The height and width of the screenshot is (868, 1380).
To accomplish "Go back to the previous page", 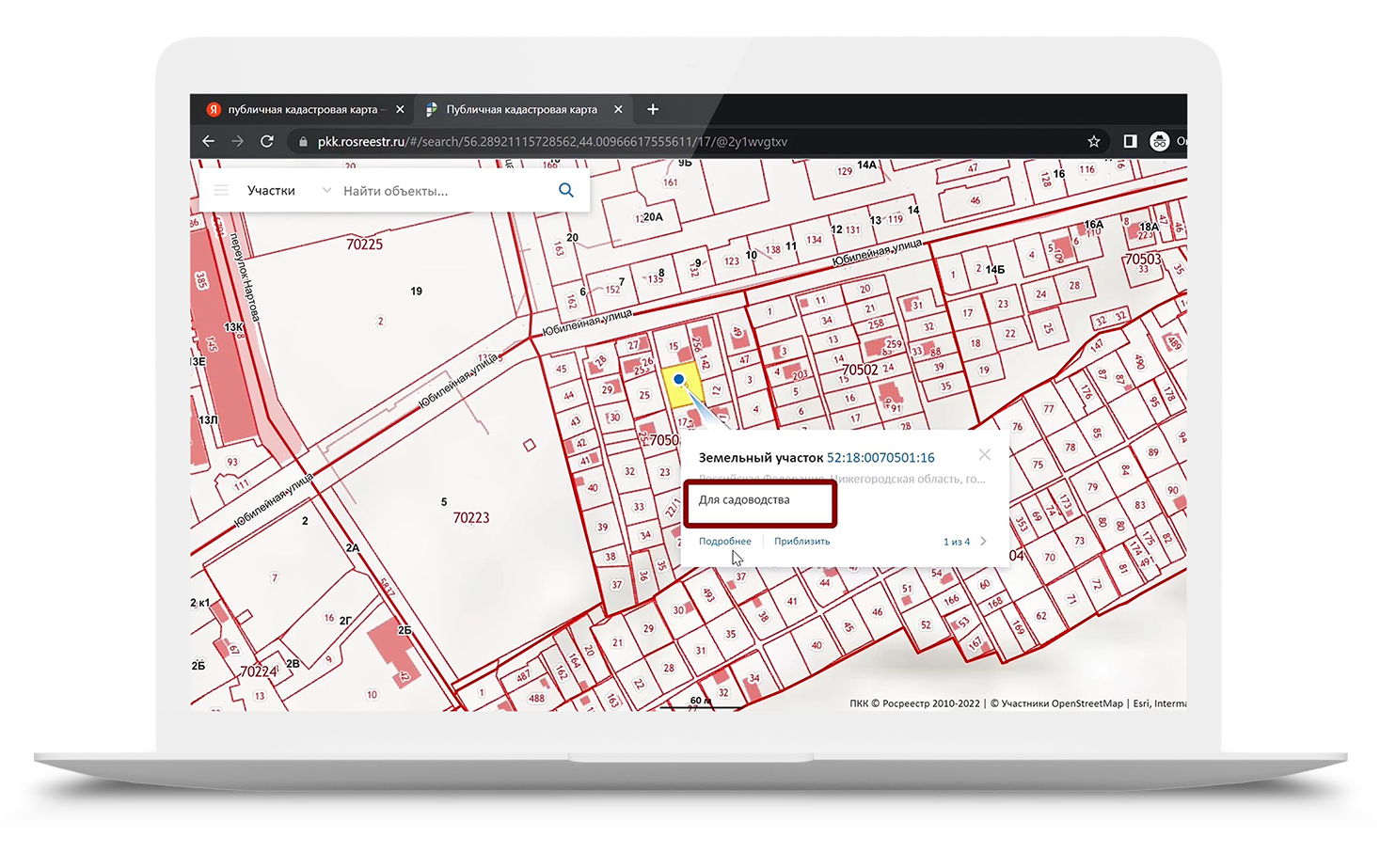I will coord(208,141).
